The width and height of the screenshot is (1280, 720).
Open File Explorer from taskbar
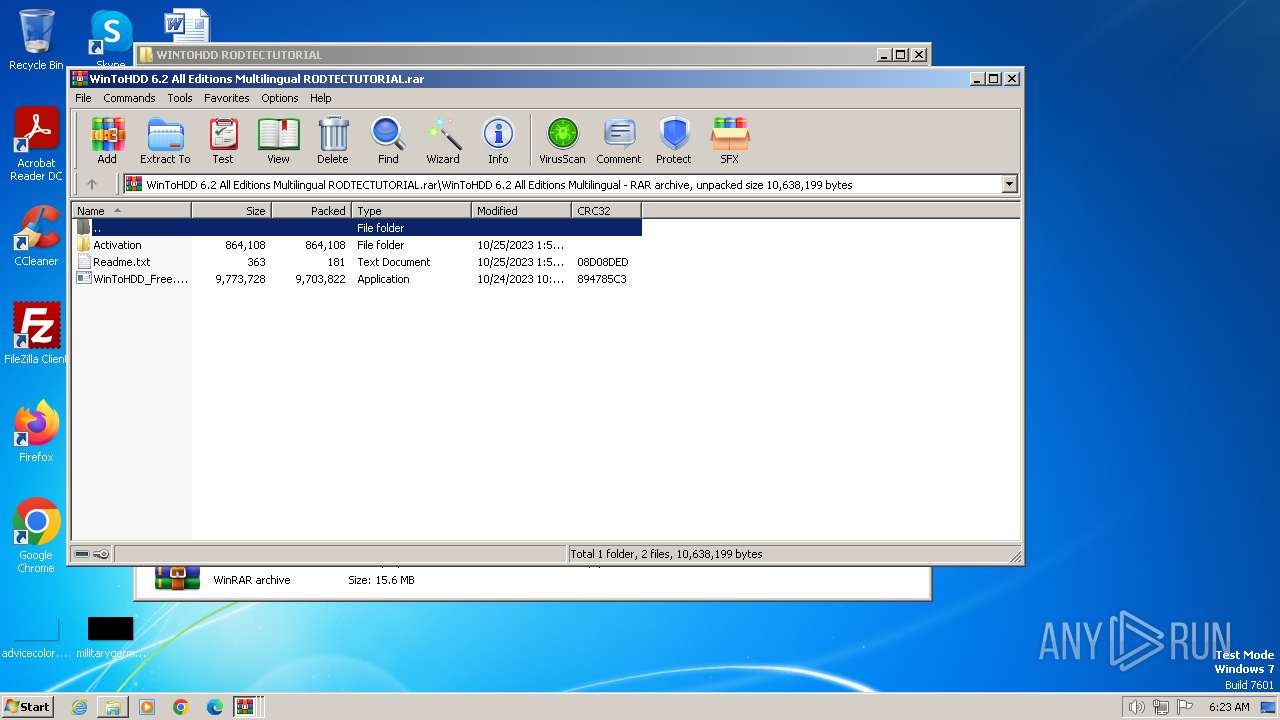113,707
